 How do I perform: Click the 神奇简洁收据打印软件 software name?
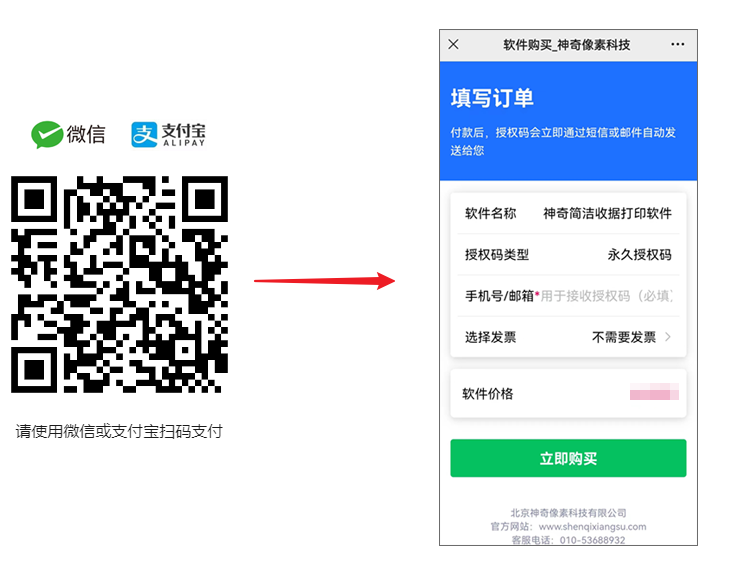(x=607, y=213)
